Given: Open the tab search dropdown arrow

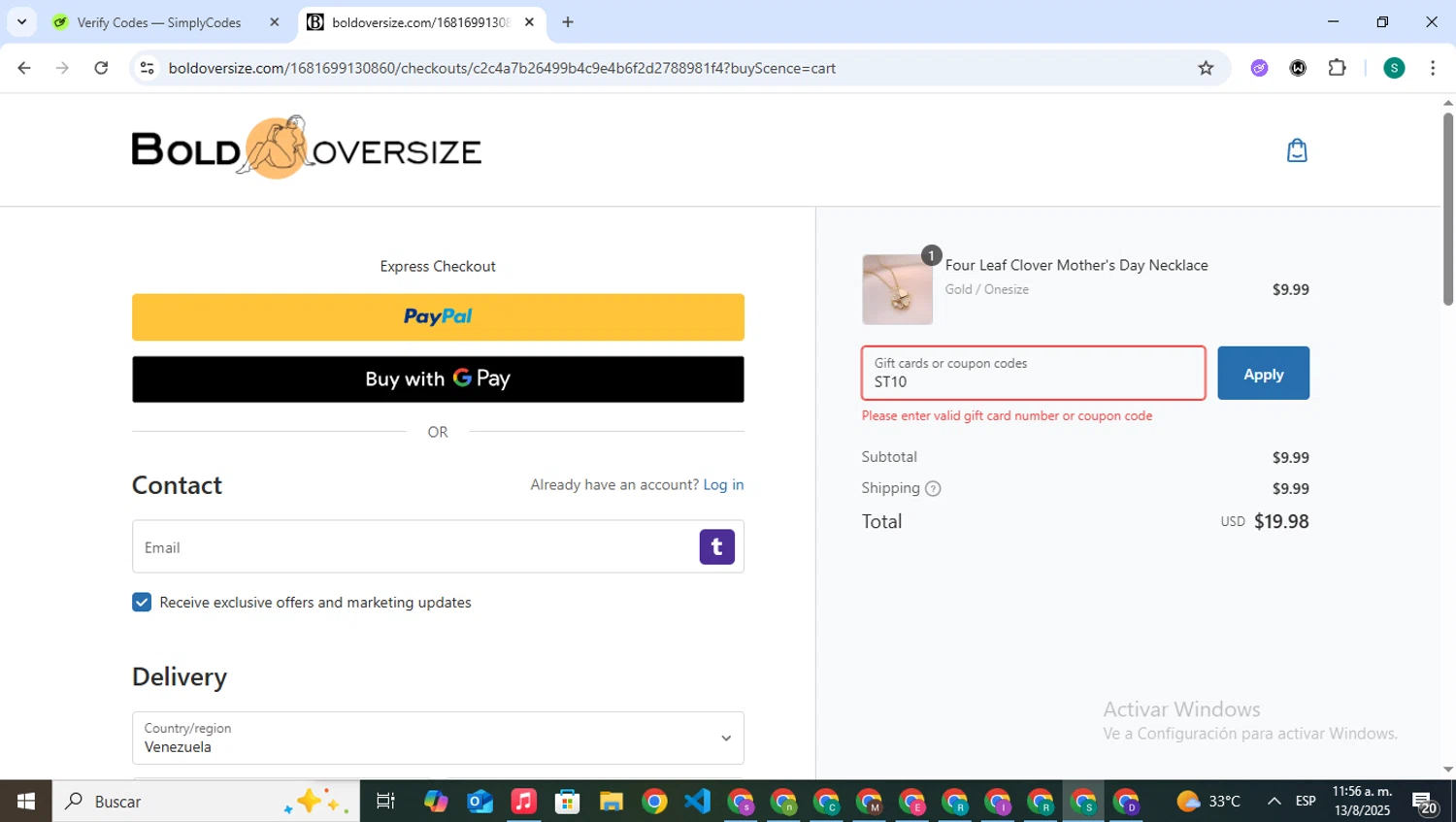Looking at the screenshot, I should pyautogui.click(x=21, y=22).
